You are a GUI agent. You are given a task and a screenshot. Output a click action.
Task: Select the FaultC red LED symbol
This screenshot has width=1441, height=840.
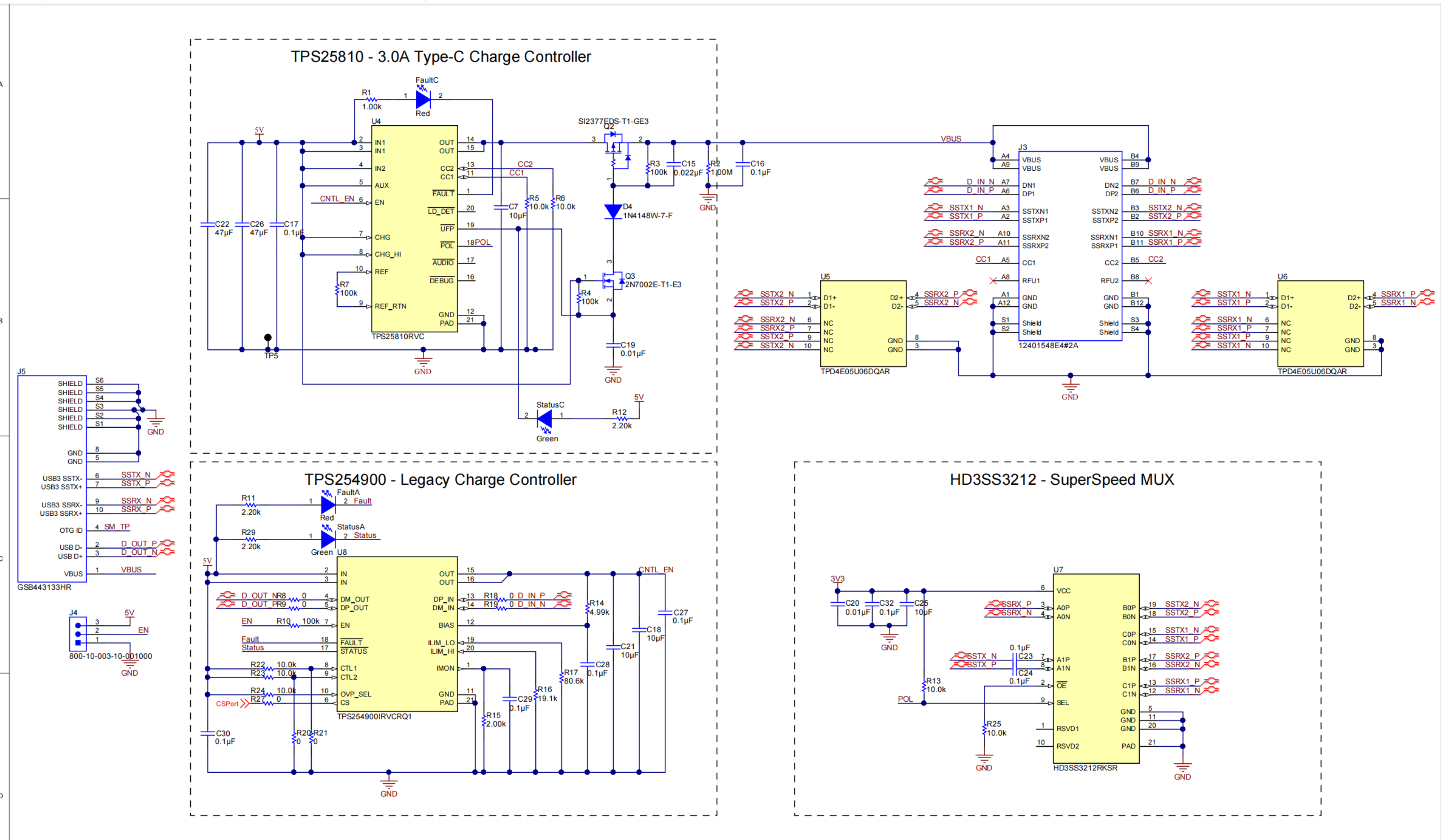pyautogui.click(x=423, y=99)
